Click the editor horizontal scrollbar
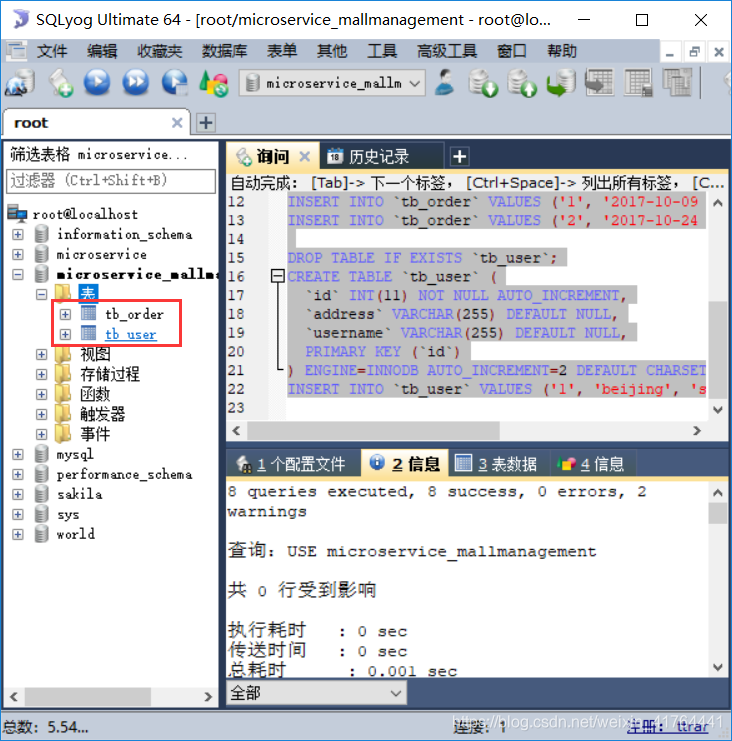 pos(374,431)
